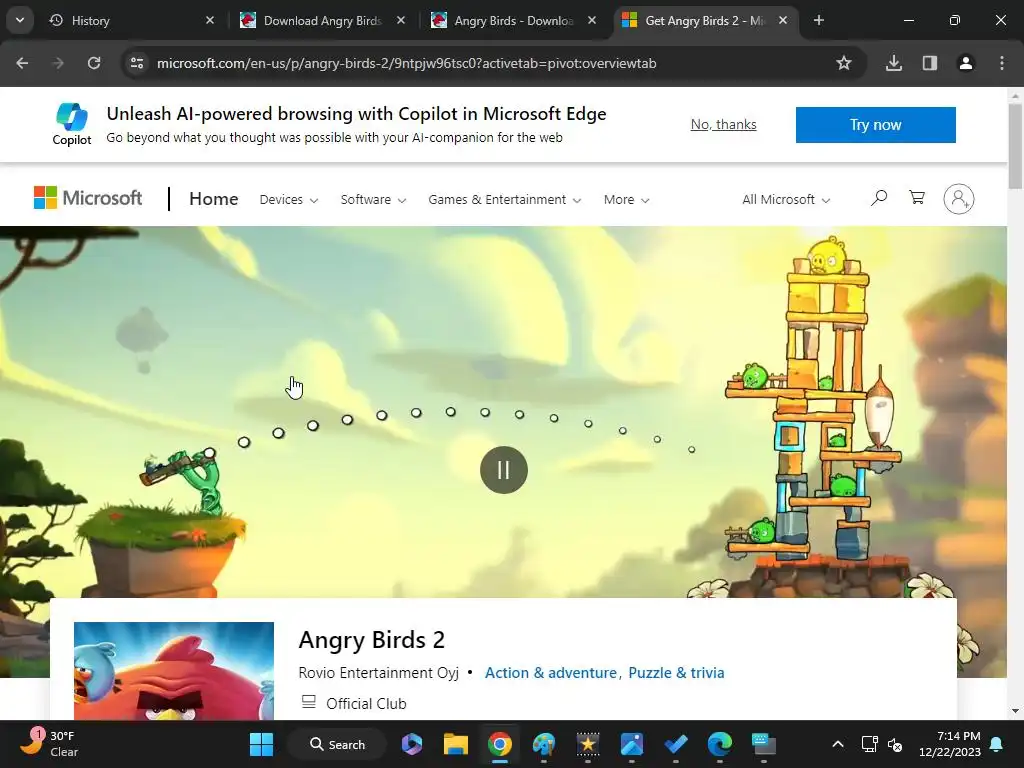1024x768 pixels.
Task: Bookmark this page with the star icon
Action: [x=844, y=63]
